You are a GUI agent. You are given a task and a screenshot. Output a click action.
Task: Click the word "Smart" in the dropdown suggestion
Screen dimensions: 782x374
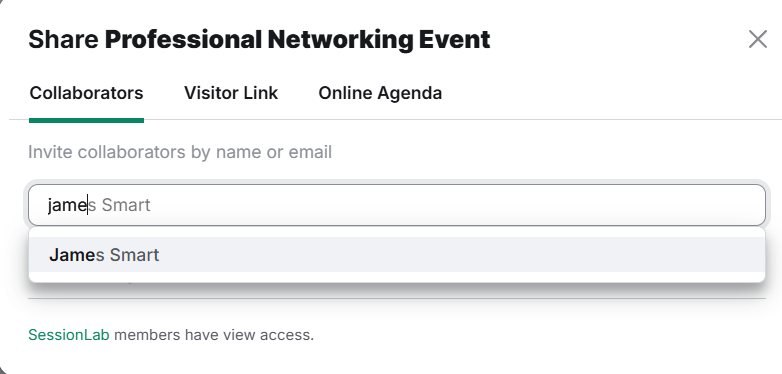pos(134,255)
